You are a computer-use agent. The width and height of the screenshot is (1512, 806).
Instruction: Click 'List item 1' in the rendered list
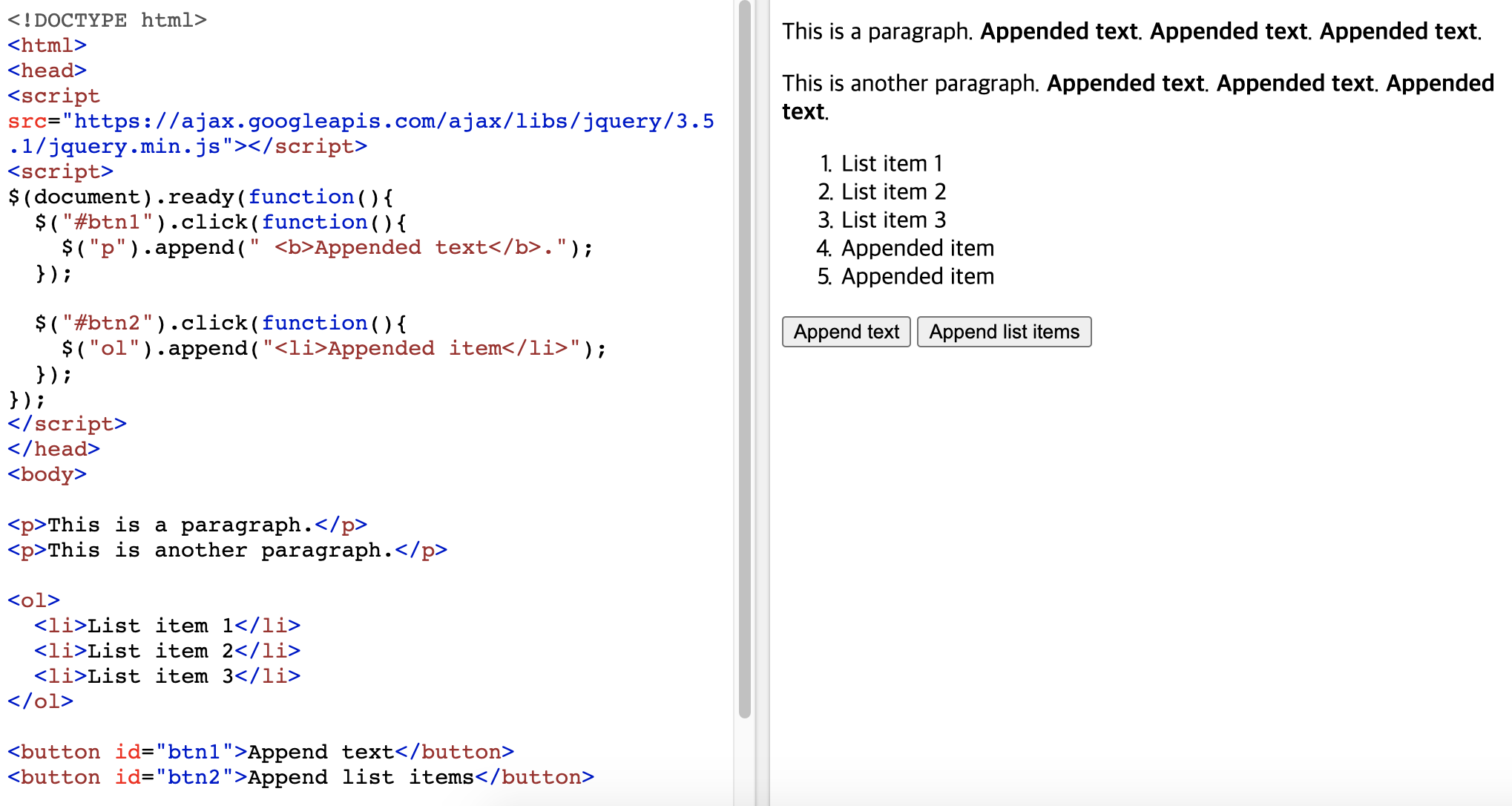pyautogui.click(x=891, y=163)
